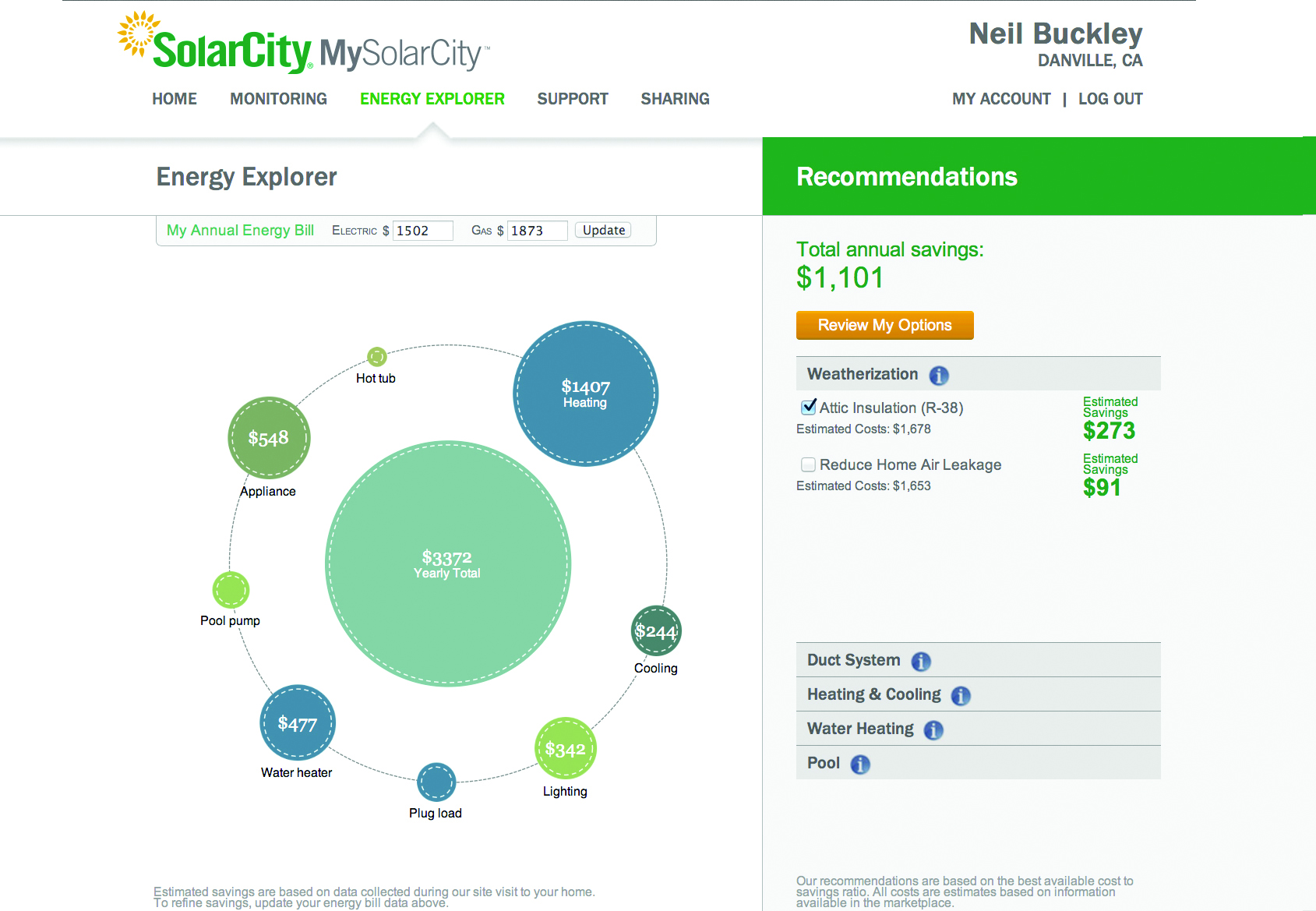Click the Log Out link
The image size is (1316, 911).
tap(1110, 99)
